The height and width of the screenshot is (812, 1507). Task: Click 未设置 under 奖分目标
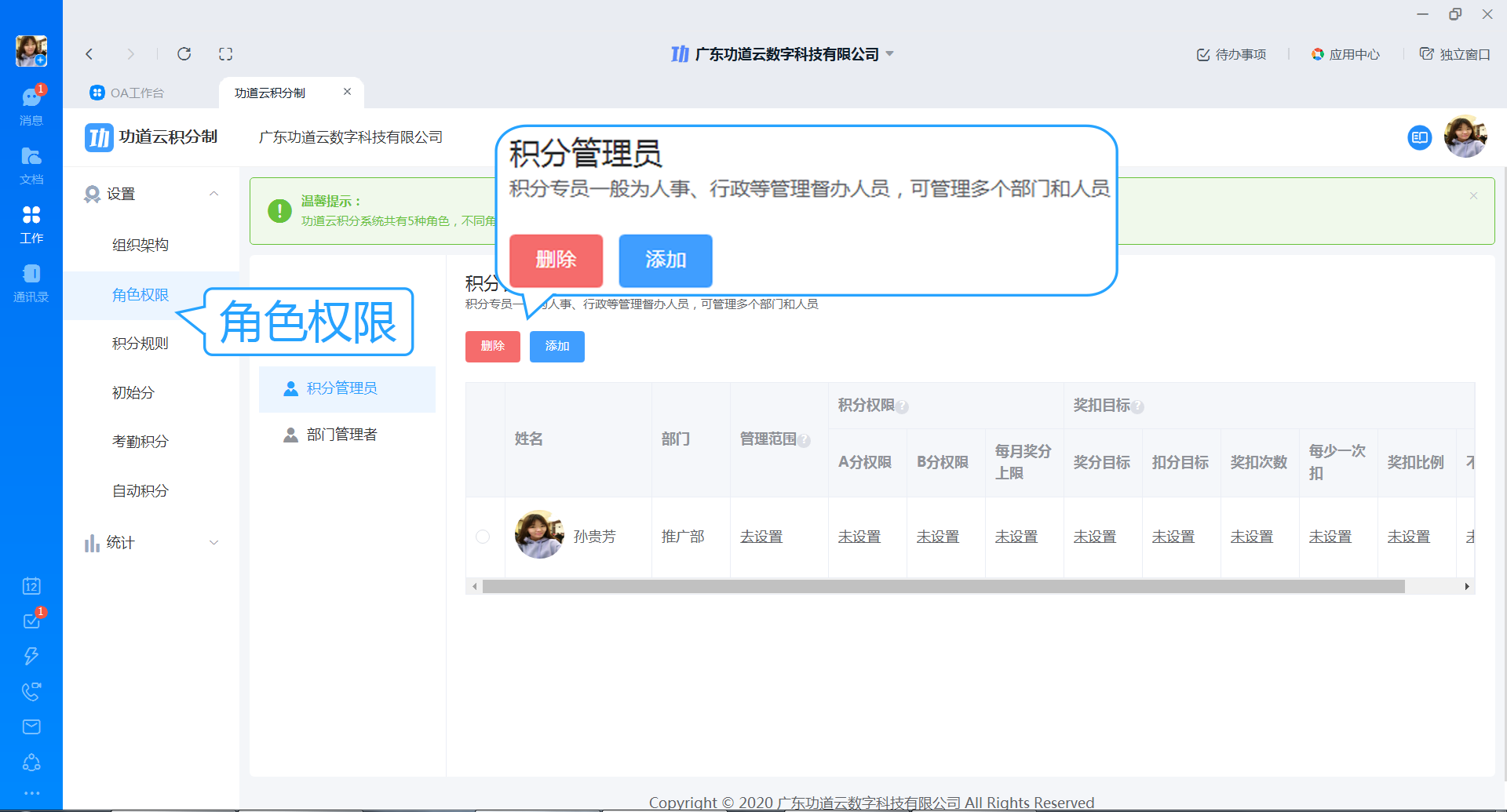[1095, 537]
